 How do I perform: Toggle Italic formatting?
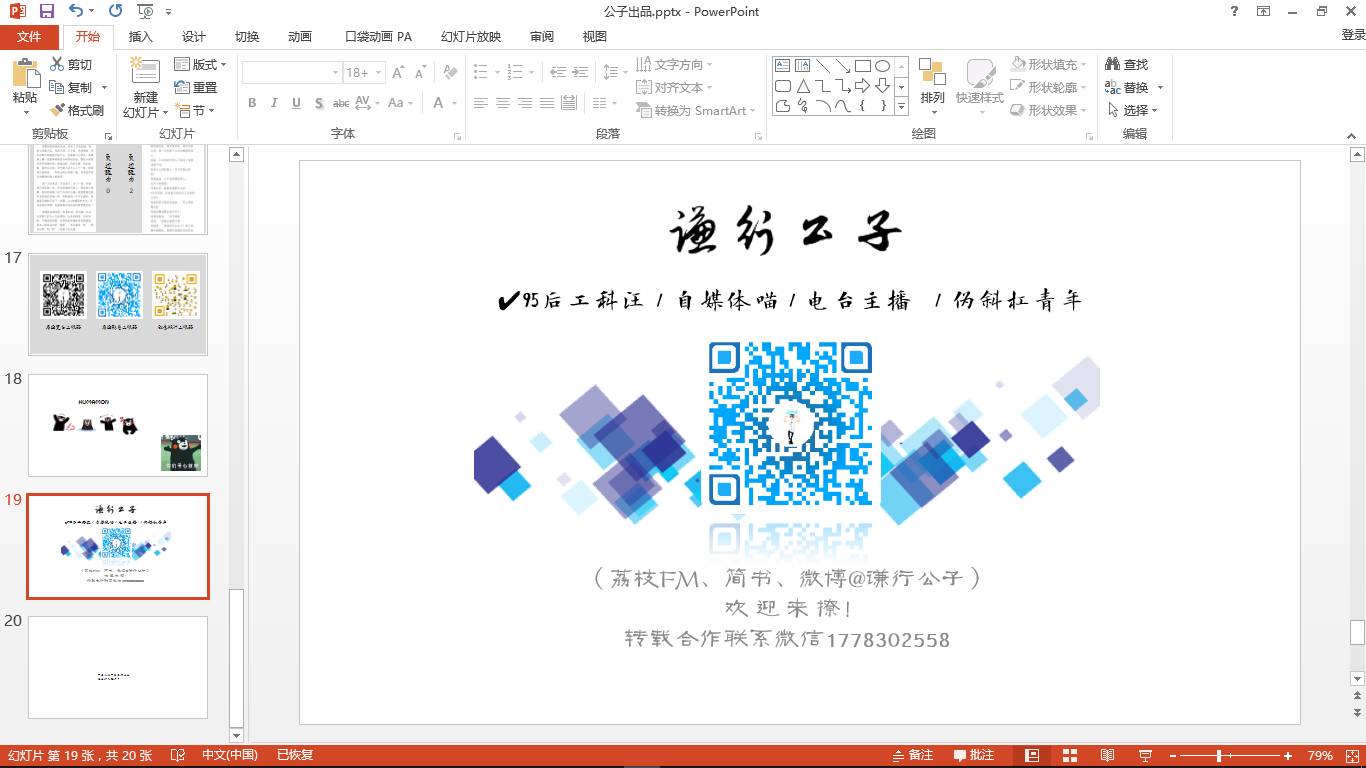pos(274,103)
